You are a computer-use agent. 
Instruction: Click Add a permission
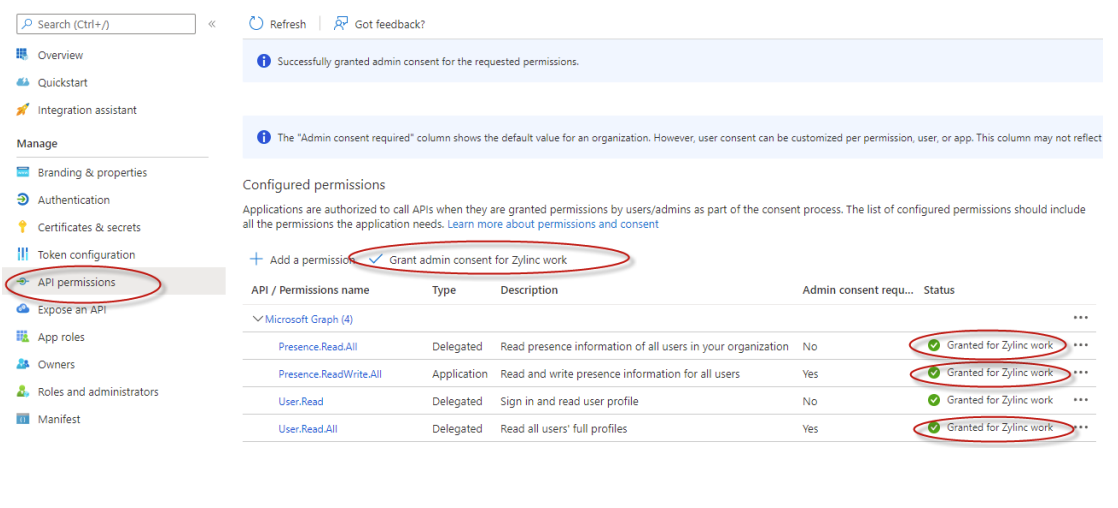pyautogui.click(x=302, y=260)
